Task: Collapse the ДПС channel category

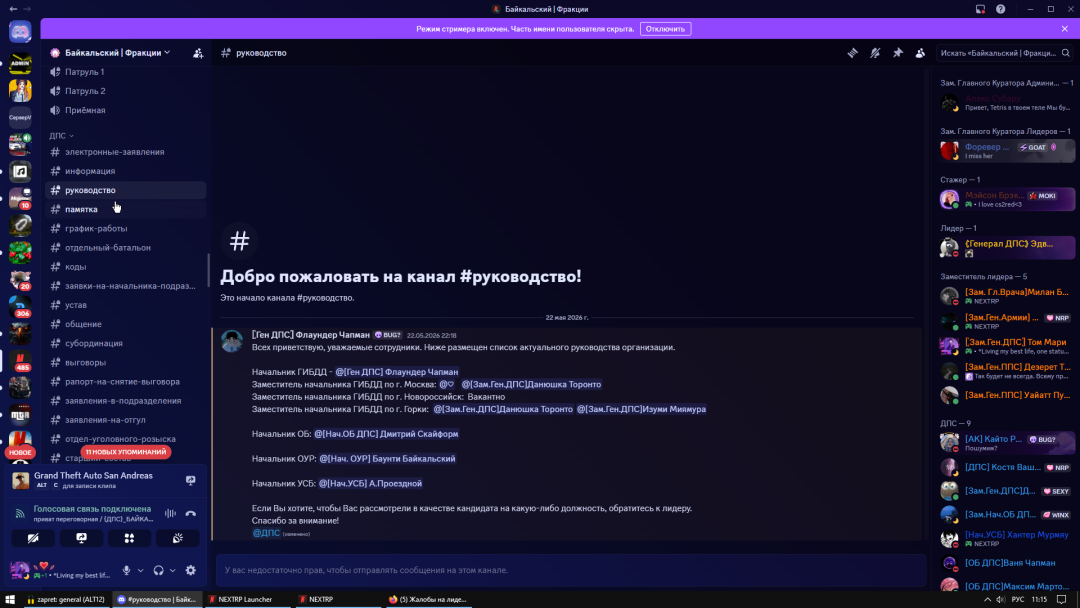Action: (x=61, y=136)
